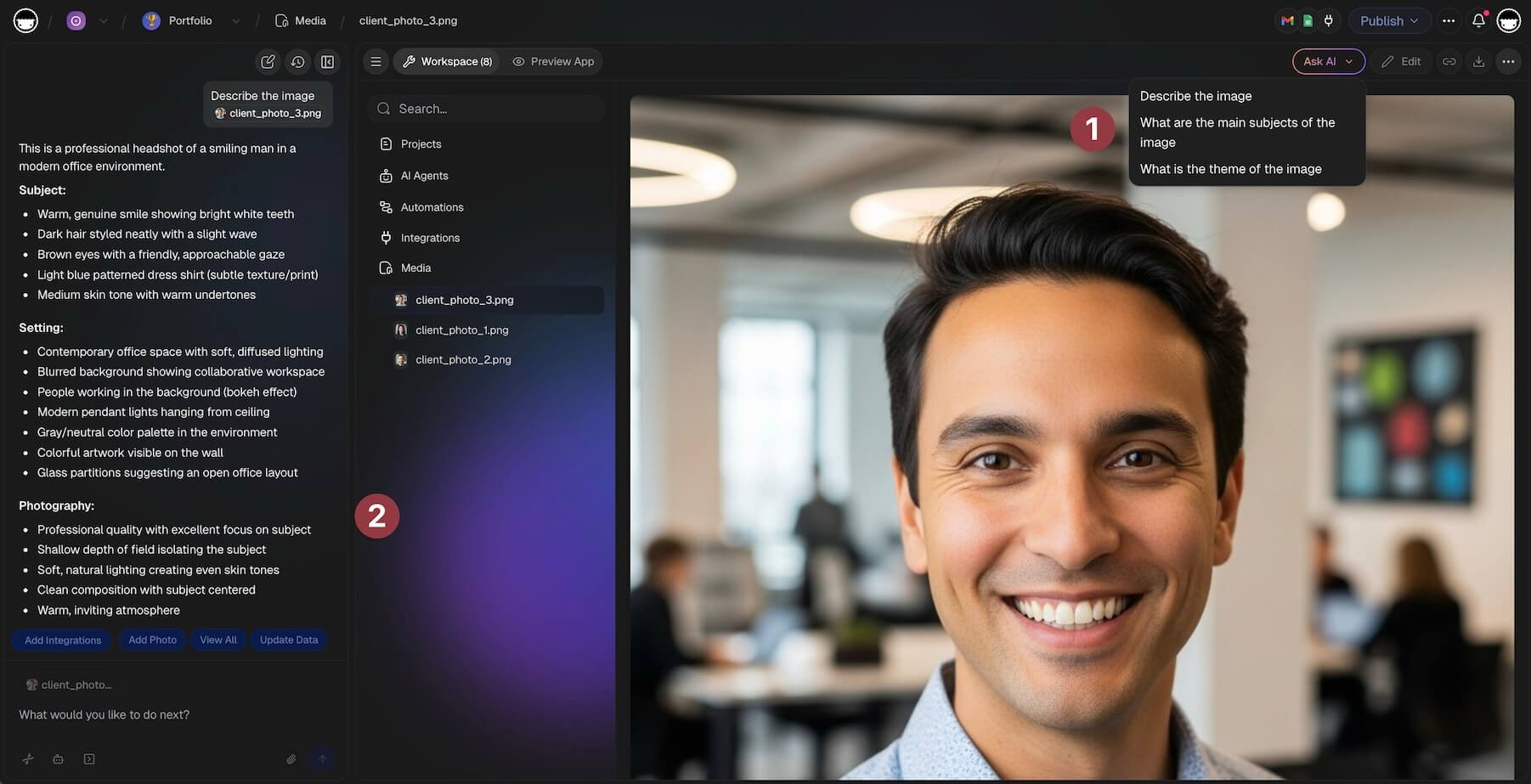Copy link using the chain icon
Screen dimensions: 1531x784
1449,61
